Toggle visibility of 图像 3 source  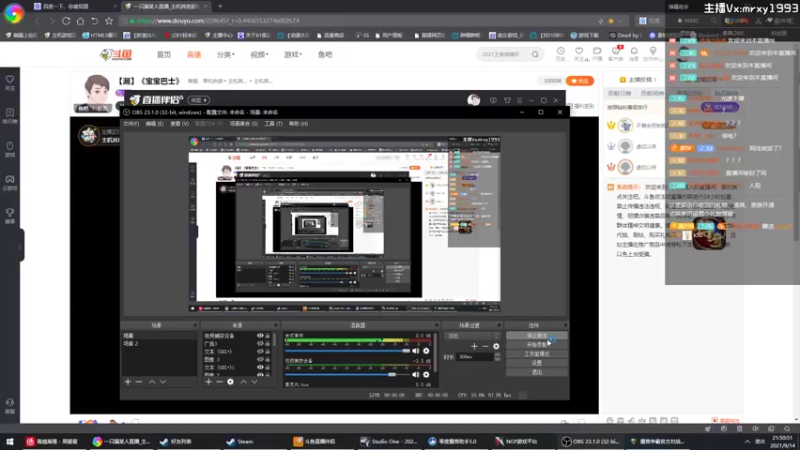pyautogui.click(x=260, y=359)
